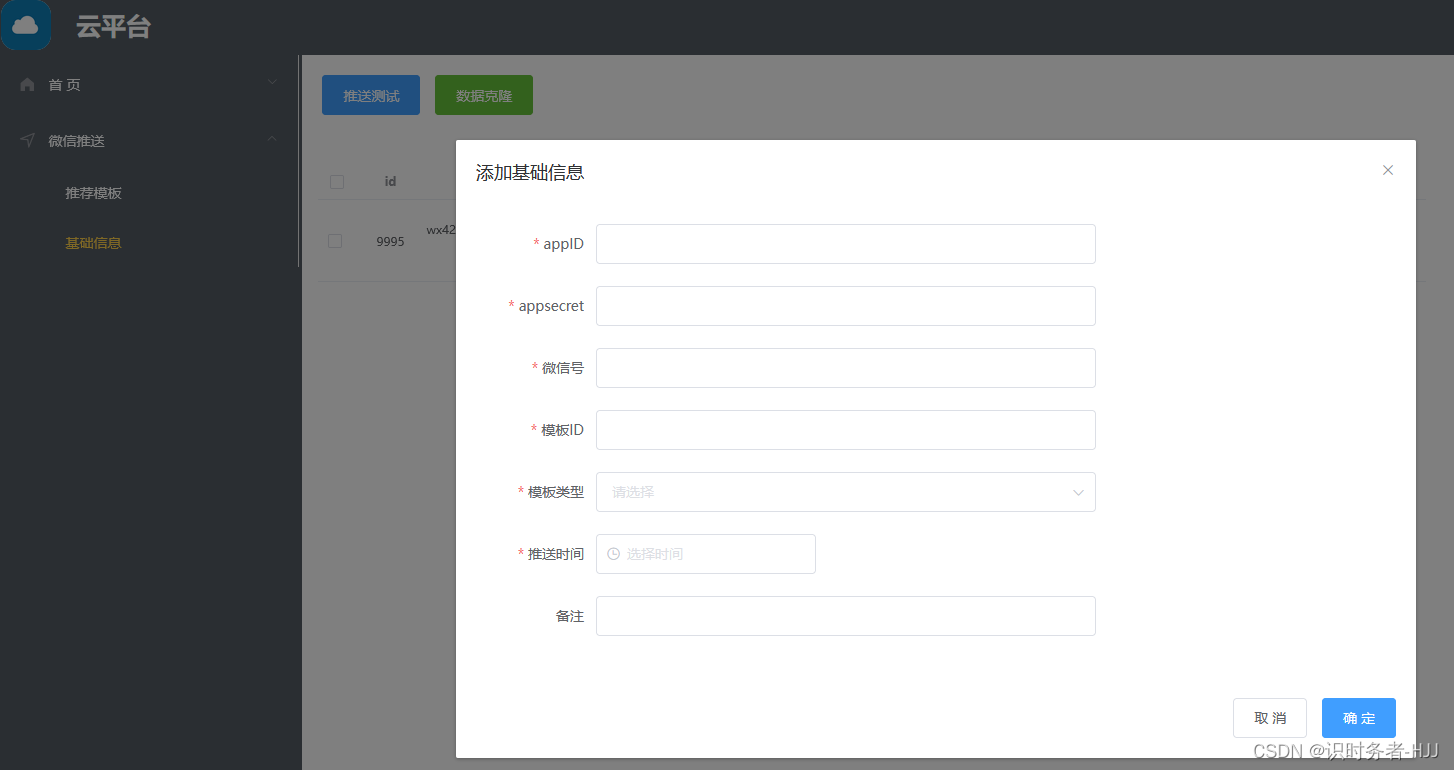Open the 首页 menu item
Screen dimensions: 1454x770
[150, 85]
